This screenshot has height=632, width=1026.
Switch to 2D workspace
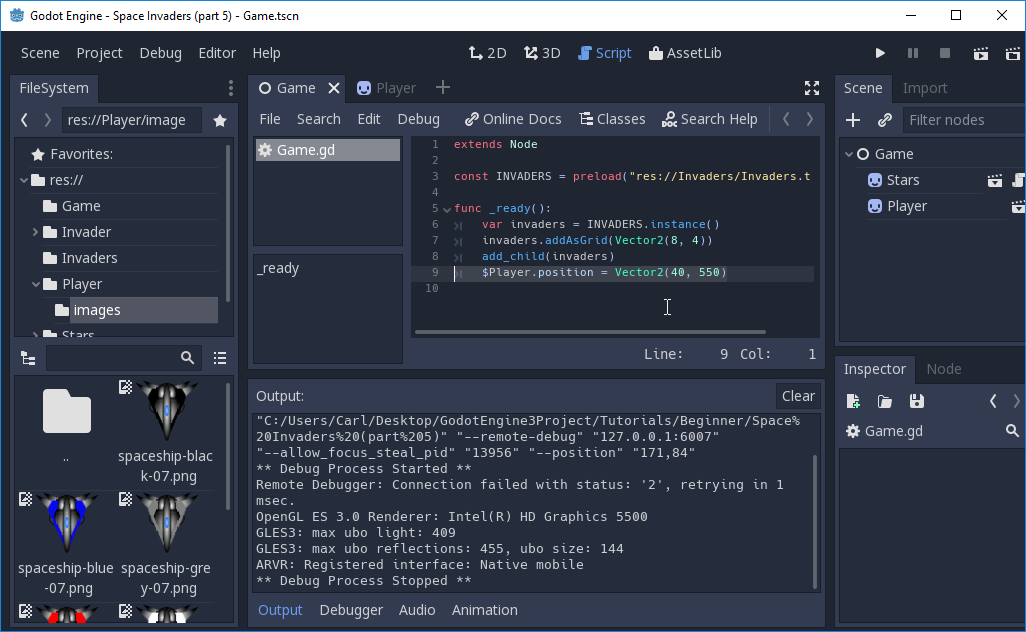point(487,53)
